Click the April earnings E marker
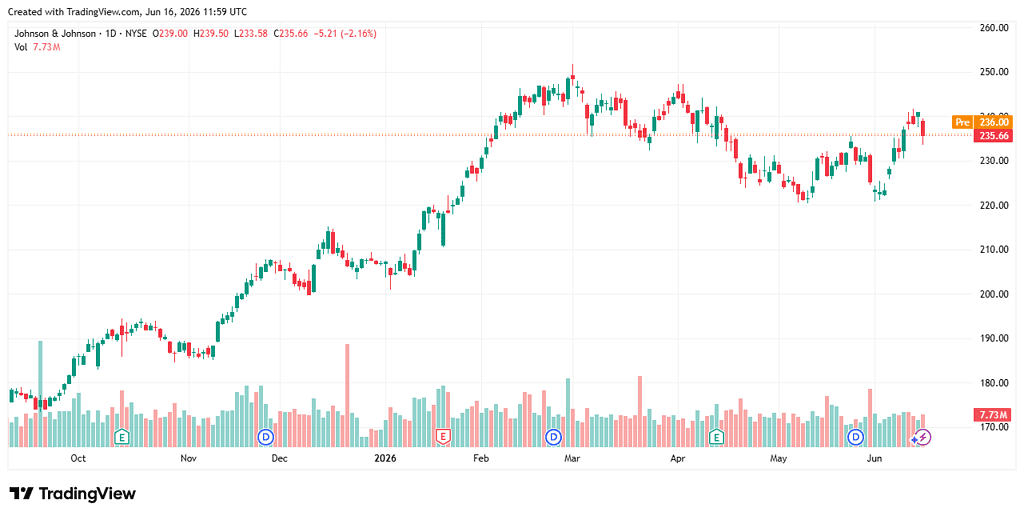 click(718, 436)
